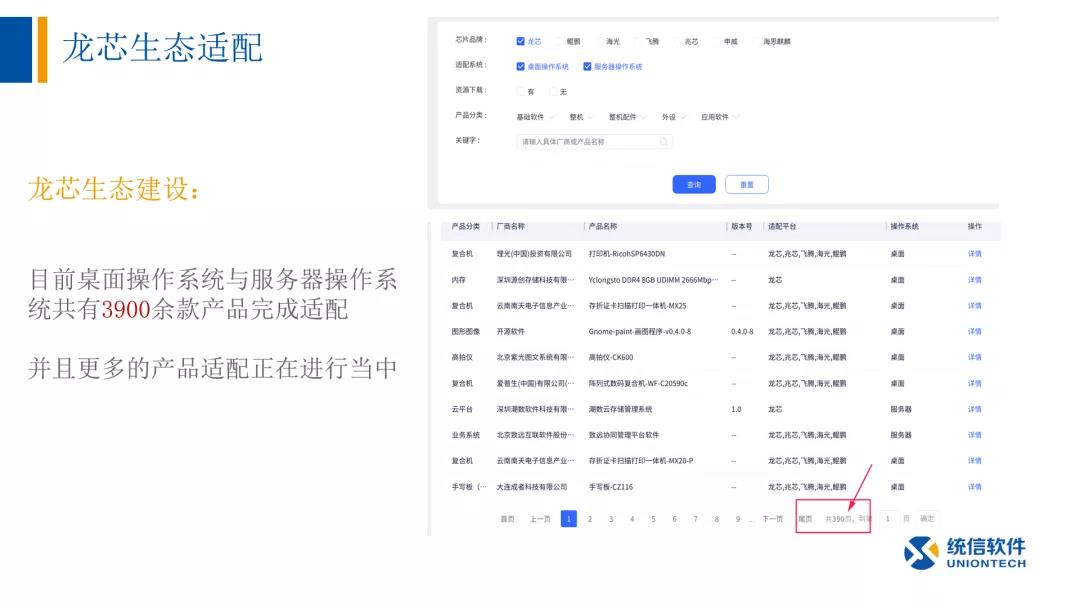Click the blue 查询 search button

(694, 184)
